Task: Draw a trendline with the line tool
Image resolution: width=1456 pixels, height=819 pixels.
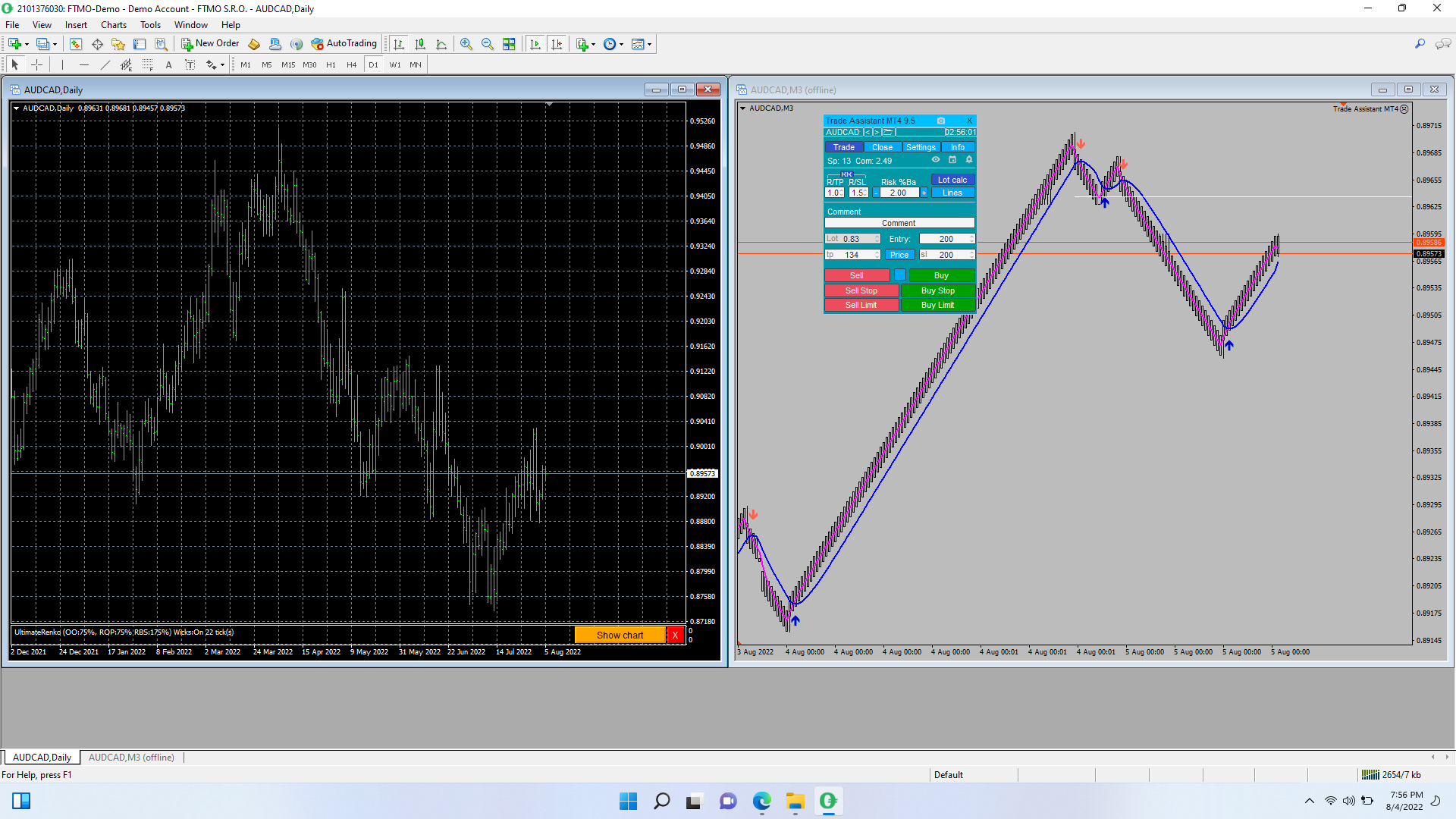Action: coord(105,64)
